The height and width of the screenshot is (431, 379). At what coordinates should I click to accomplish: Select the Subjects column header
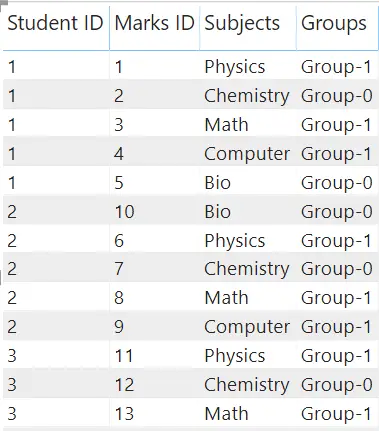[x=242, y=23]
